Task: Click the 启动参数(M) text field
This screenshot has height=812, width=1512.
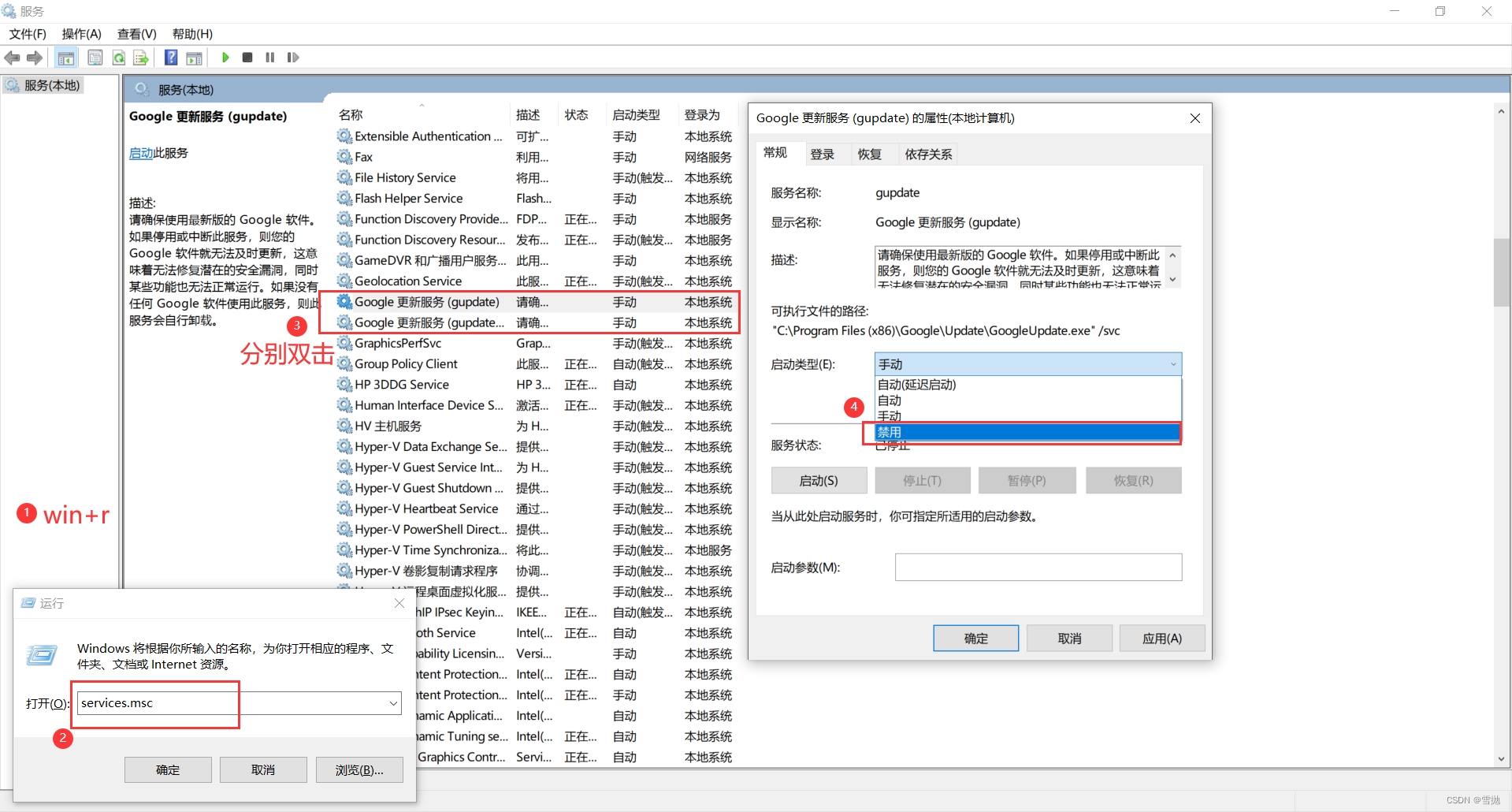Action: coord(1038,568)
